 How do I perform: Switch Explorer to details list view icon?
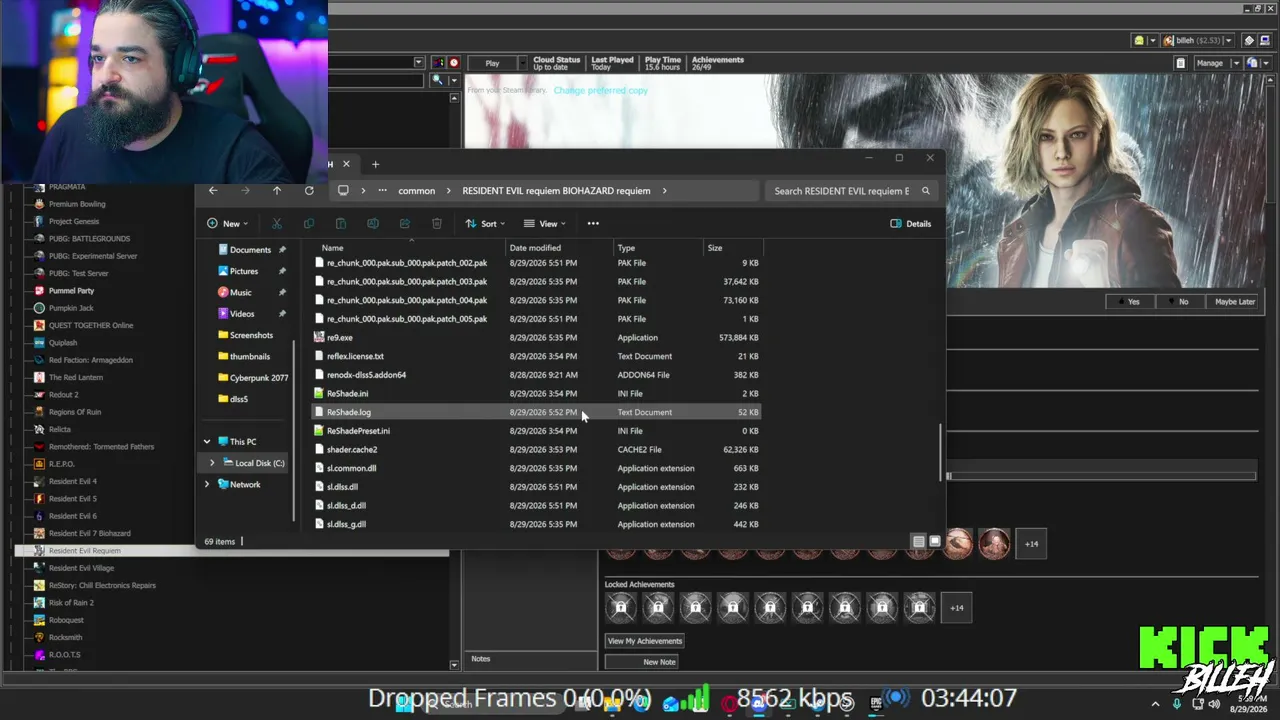pos(918,541)
